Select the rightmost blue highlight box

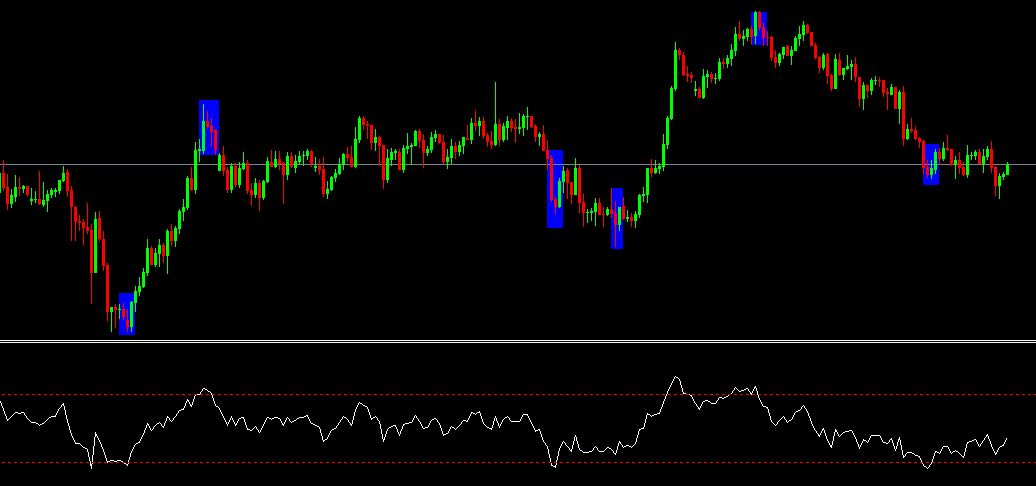[931, 164]
